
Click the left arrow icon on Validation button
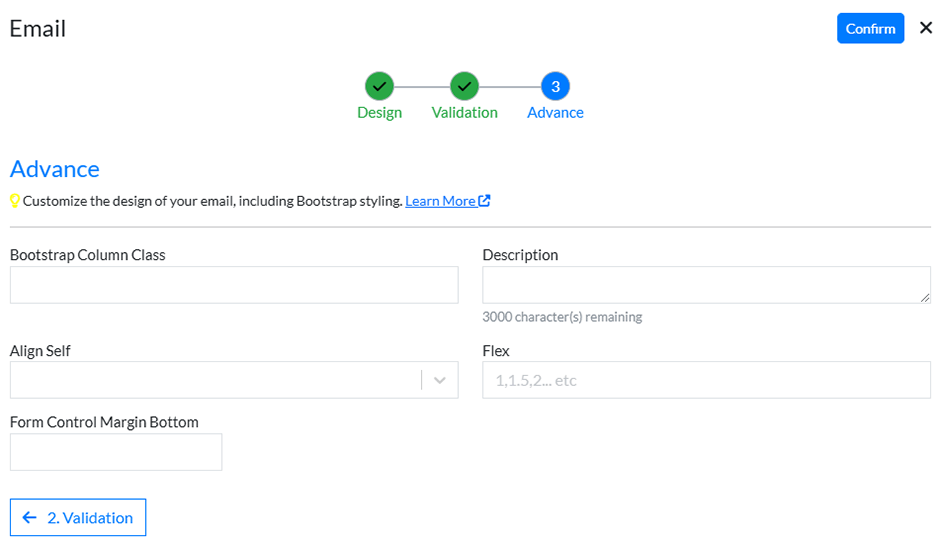[x=30, y=518]
